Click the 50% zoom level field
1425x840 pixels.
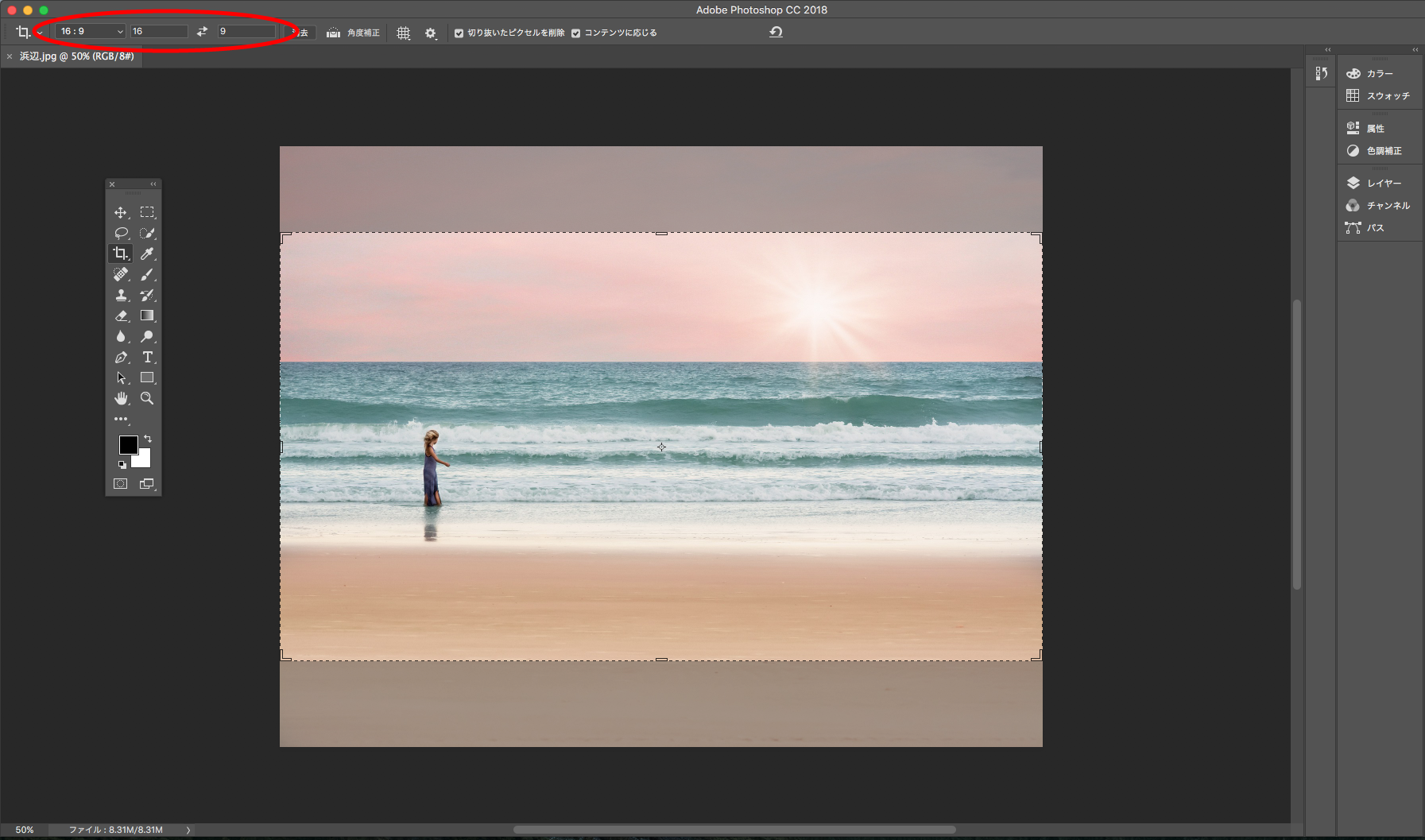(25, 830)
